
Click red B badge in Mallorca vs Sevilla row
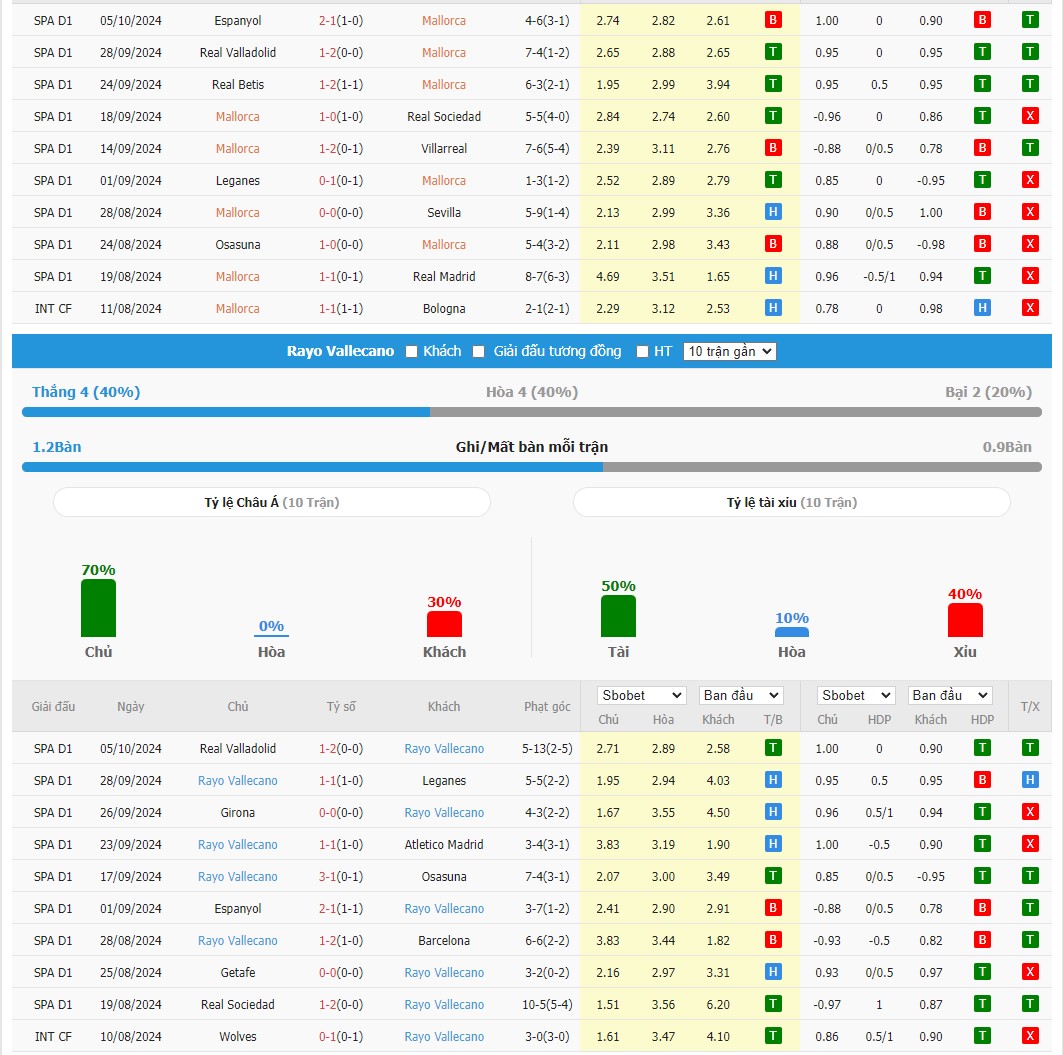pos(982,212)
